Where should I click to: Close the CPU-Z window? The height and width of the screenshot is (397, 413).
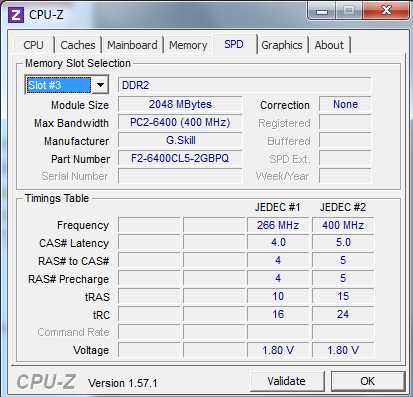[x=386, y=10]
